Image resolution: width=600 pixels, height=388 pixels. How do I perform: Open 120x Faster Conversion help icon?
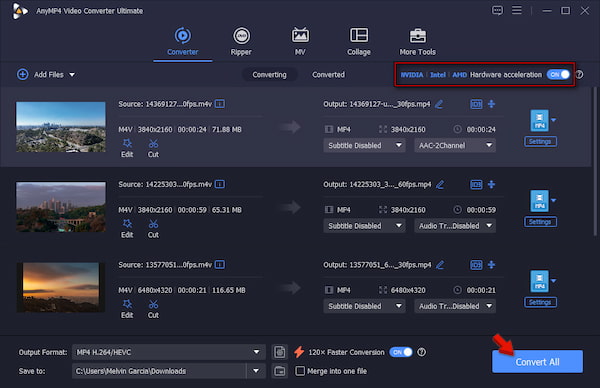(x=421, y=352)
